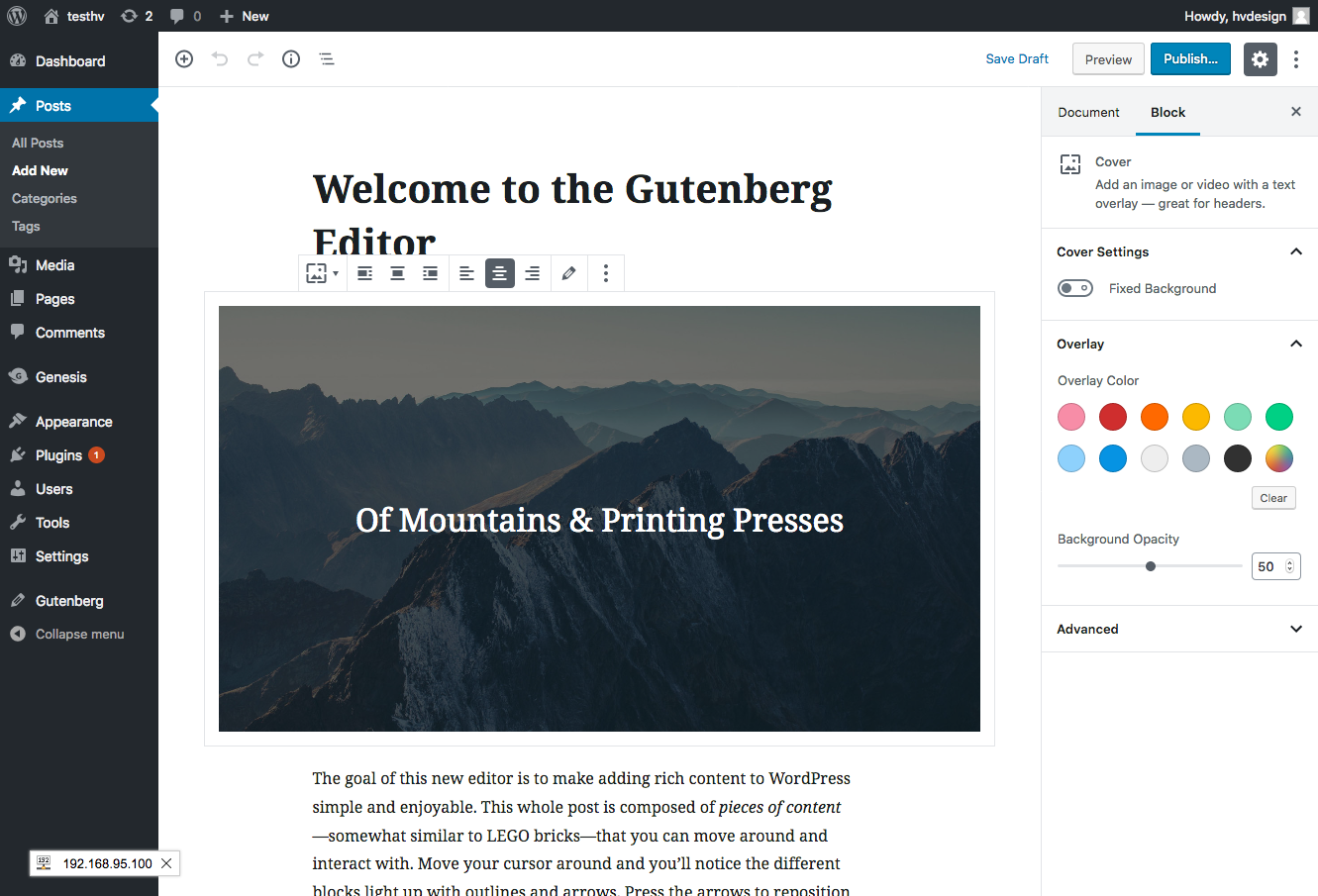This screenshot has height=896, width=1318.
Task: Align cover text to the right
Action: [533, 273]
